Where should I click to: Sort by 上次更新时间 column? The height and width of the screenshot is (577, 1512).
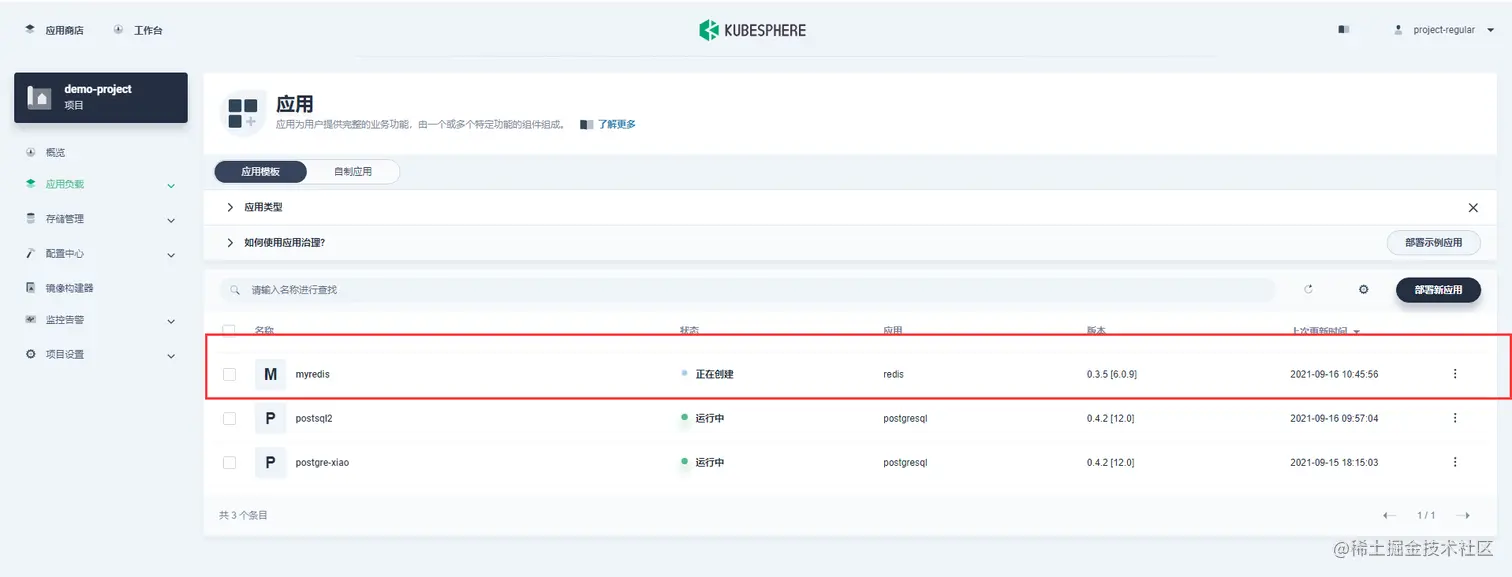(1326, 331)
